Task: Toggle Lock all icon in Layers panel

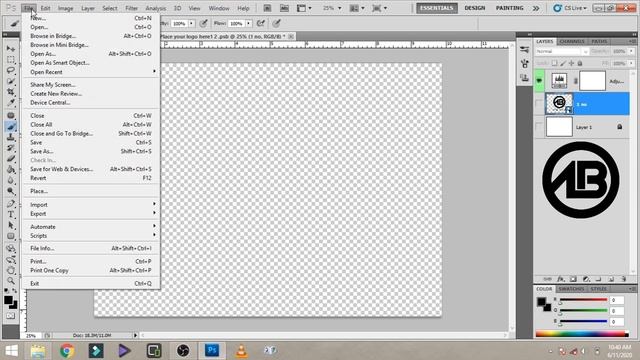Action: [580, 63]
